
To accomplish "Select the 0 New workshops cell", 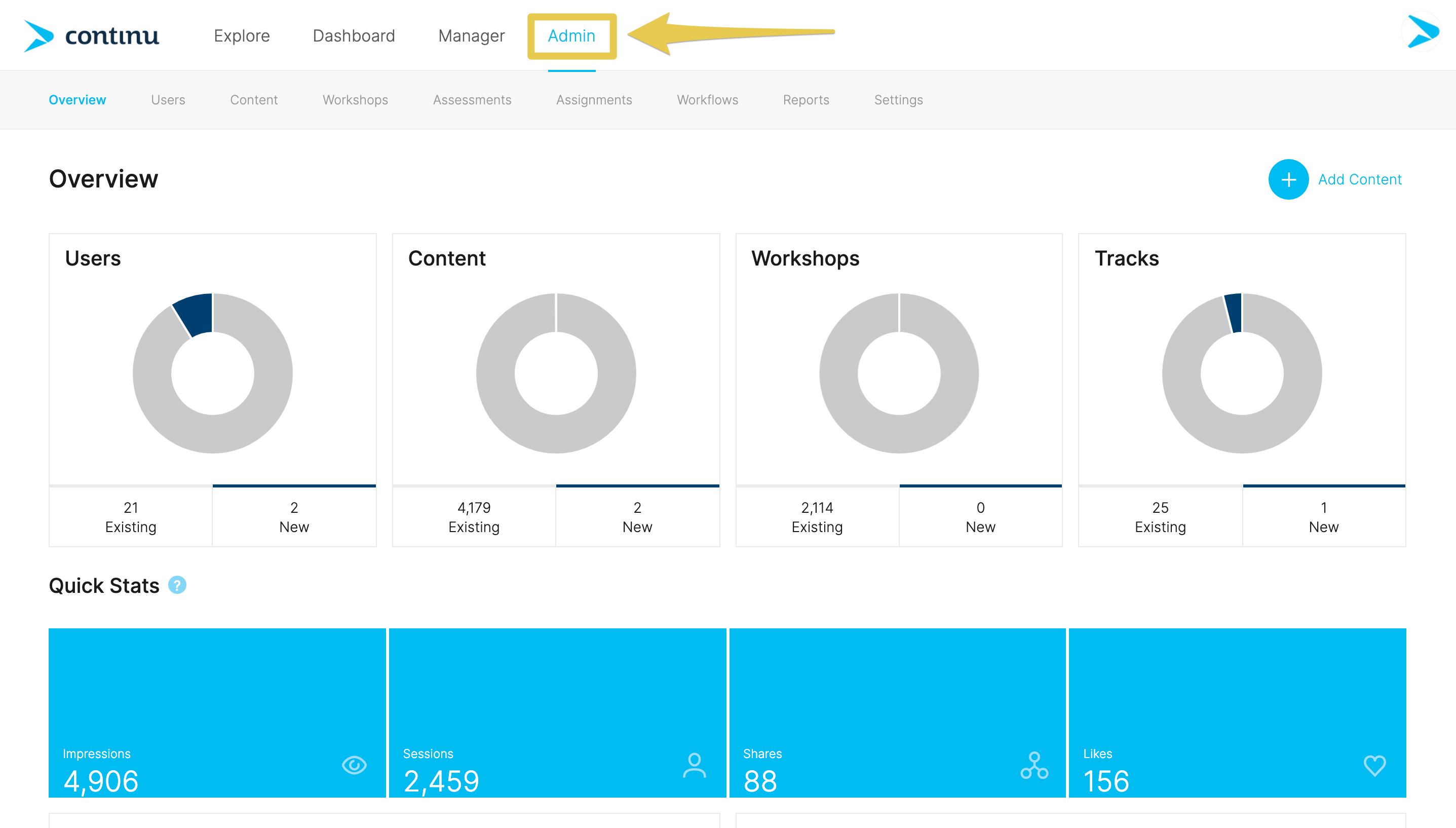I will pos(981,517).
